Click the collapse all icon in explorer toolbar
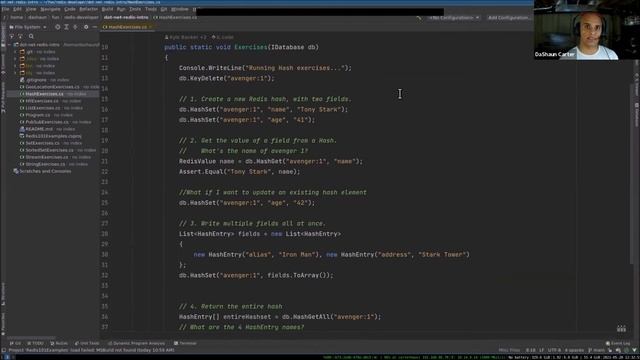The width and height of the screenshot is (640, 360). (x=75, y=27)
